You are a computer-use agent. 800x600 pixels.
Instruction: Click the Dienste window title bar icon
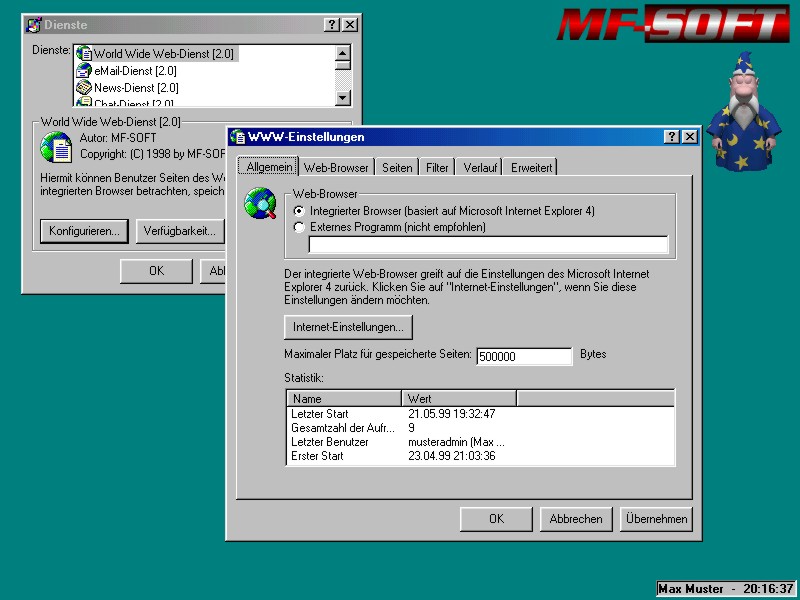pyautogui.click(x=34, y=24)
